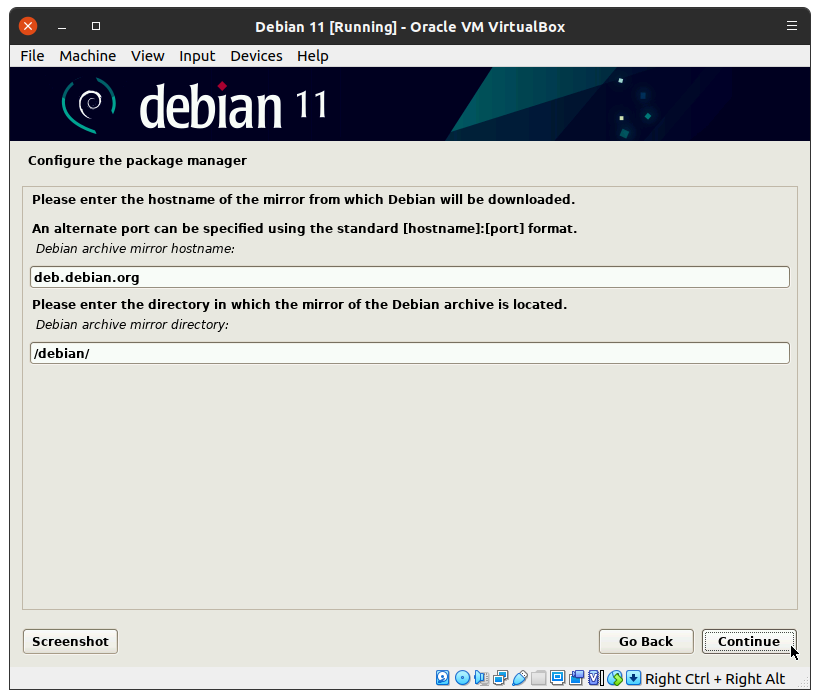Click the Screenshot button
The width and height of the screenshot is (820, 699).
point(70,641)
